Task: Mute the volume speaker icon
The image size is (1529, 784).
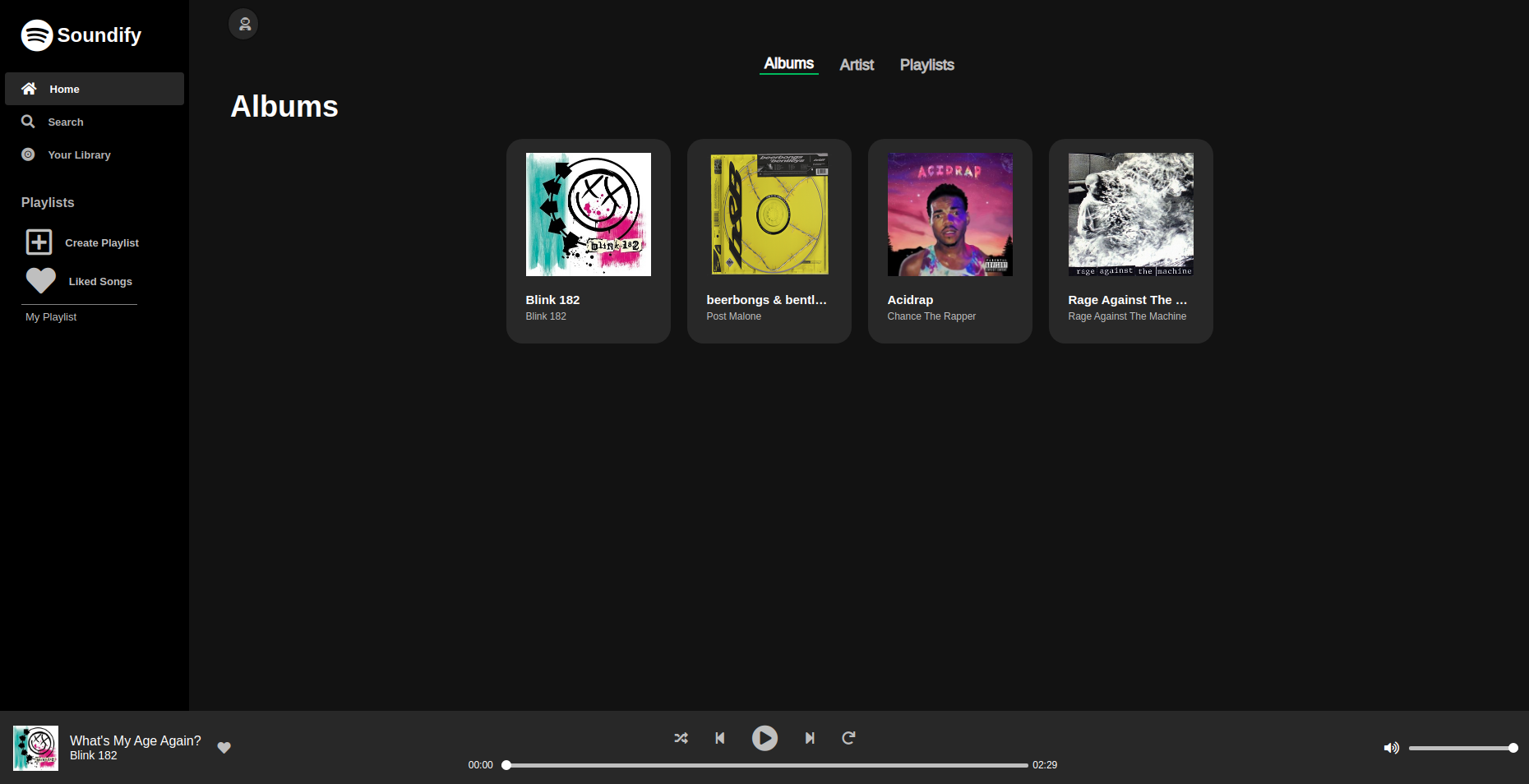Action: point(1391,748)
